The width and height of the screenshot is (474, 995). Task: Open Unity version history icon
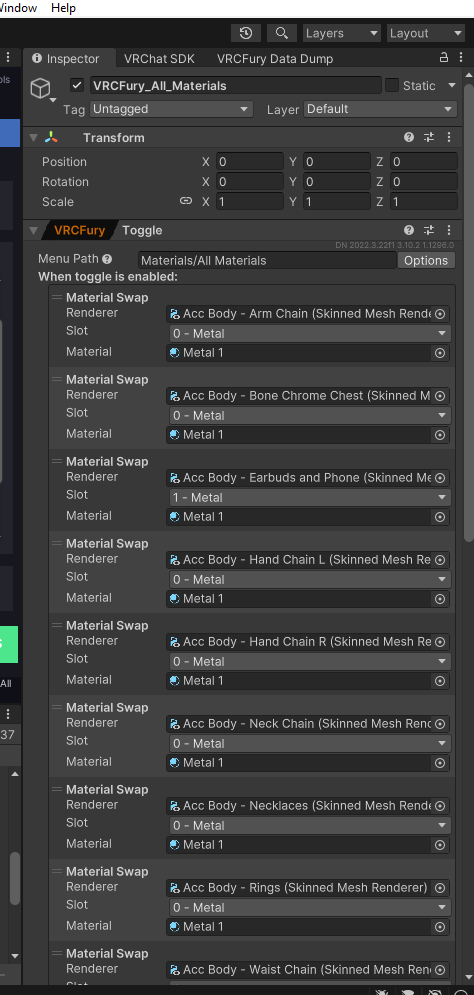coord(246,33)
